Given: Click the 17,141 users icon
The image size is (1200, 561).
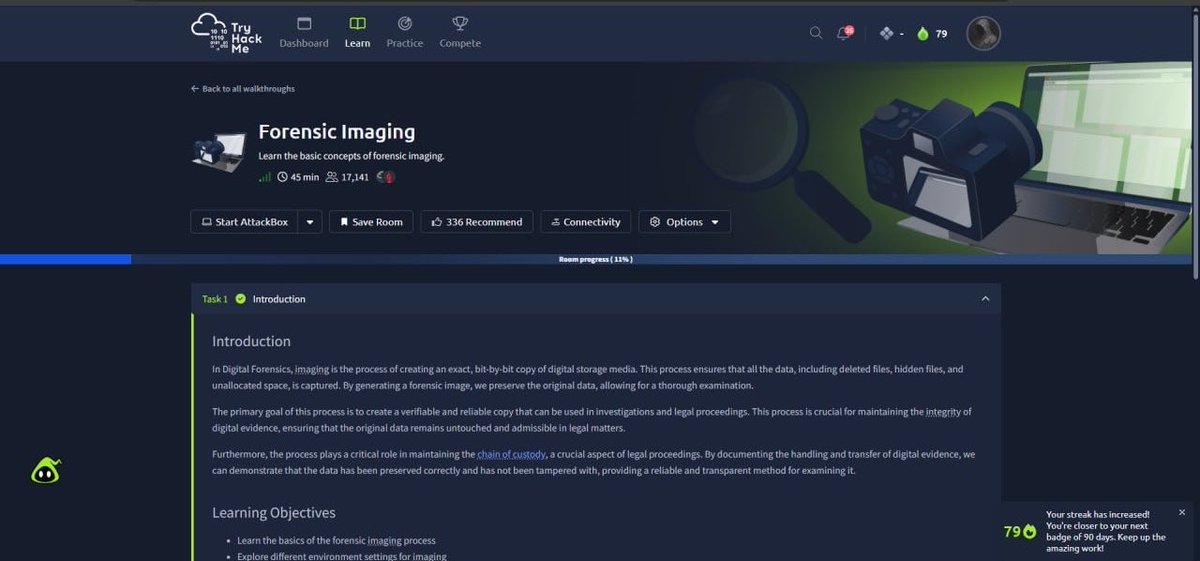Looking at the screenshot, I should click(332, 177).
